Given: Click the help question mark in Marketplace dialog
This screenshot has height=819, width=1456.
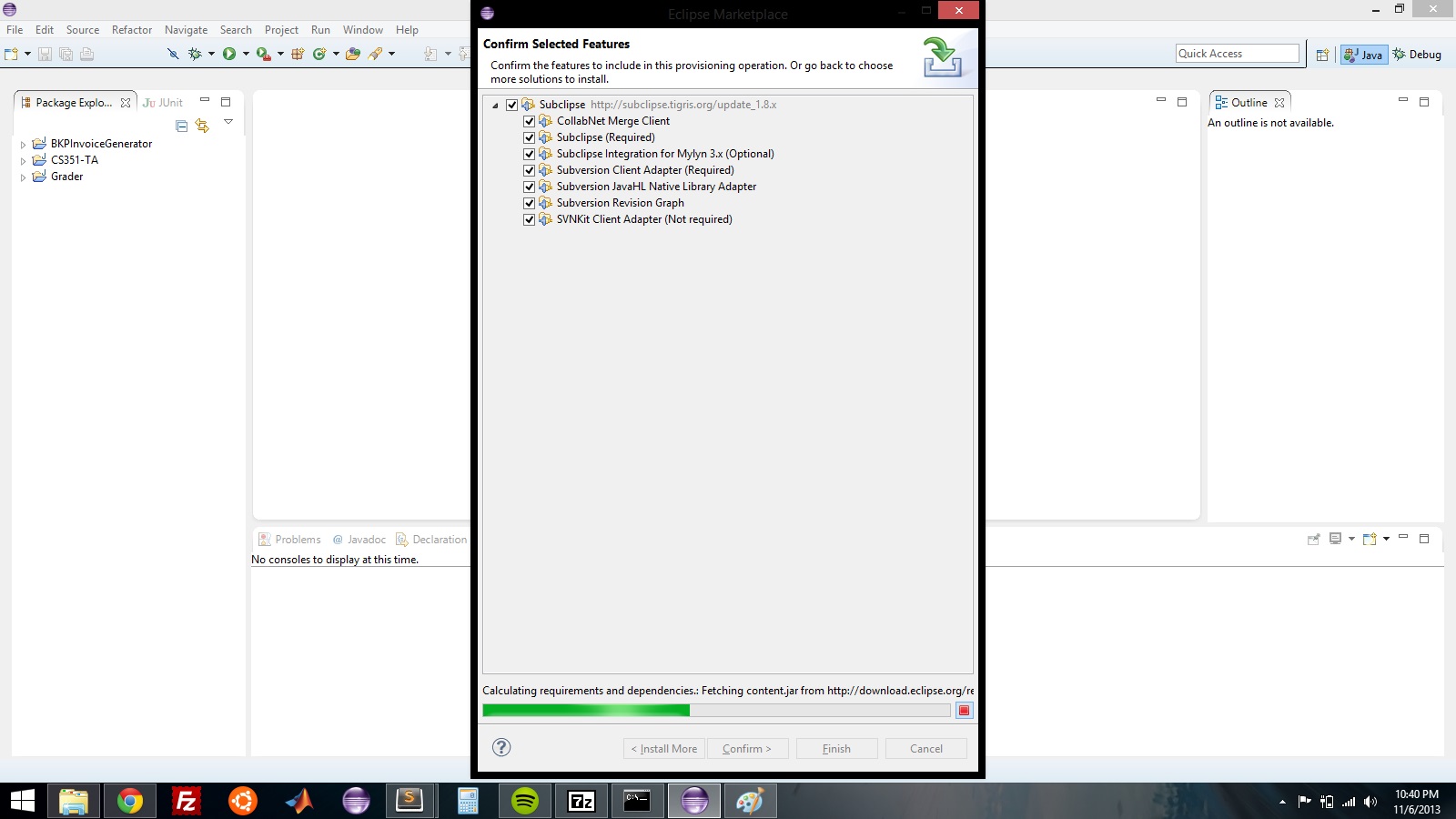Looking at the screenshot, I should (501, 747).
